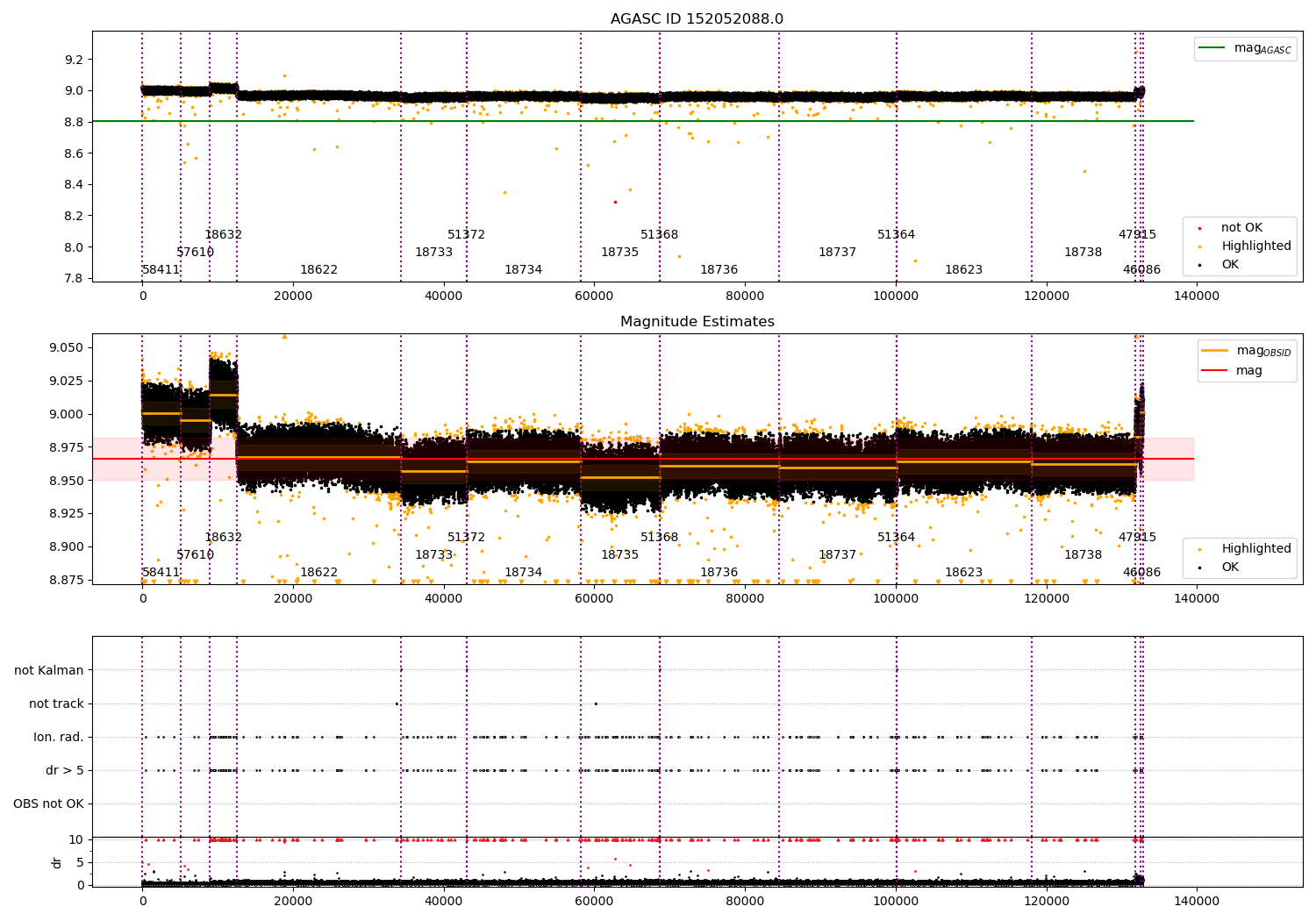
Task: Click obsid label 18737 in Magnitude Estimates plot
Action: pyautogui.click(x=837, y=555)
